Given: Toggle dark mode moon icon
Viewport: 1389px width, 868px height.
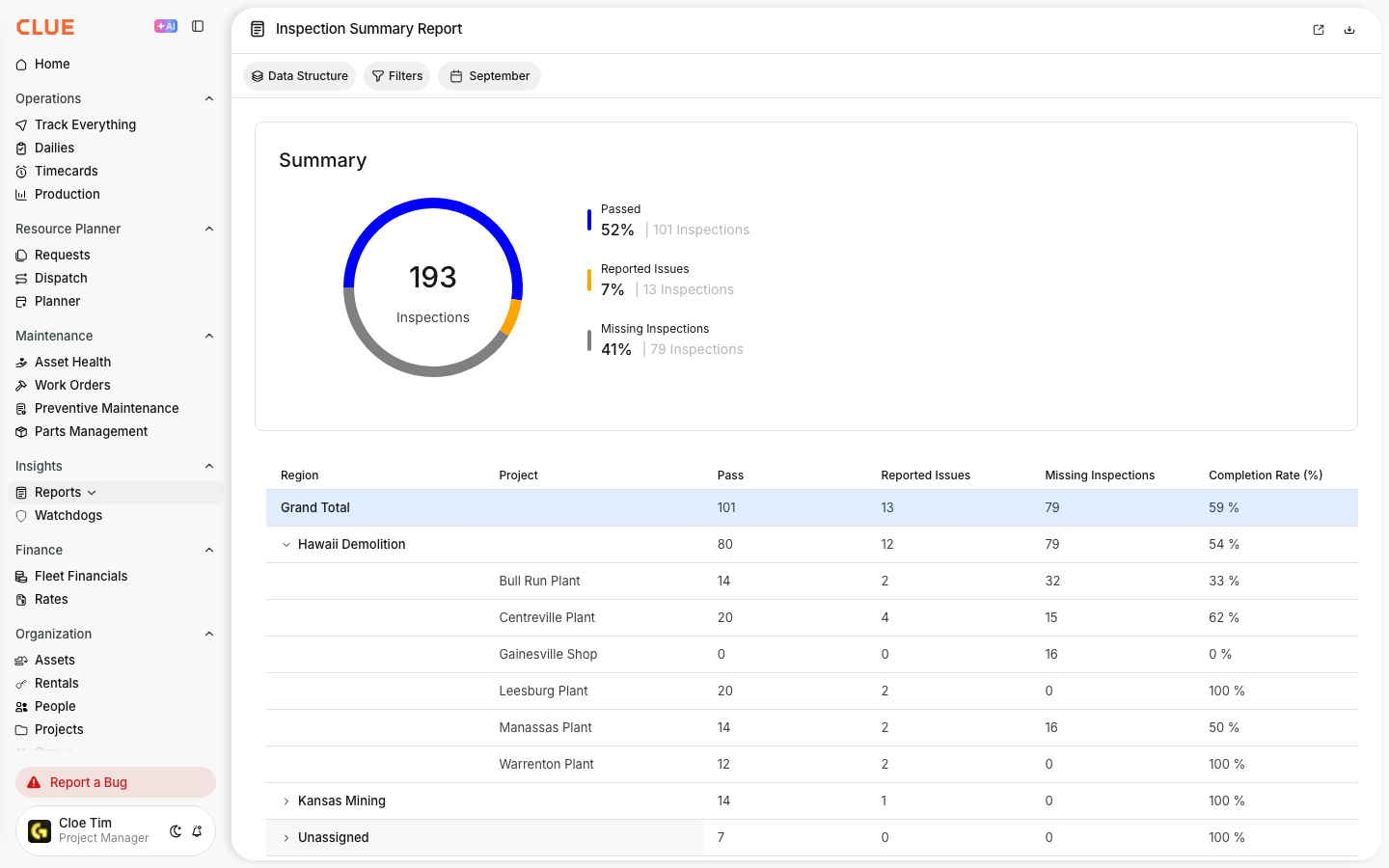Looking at the screenshot, I should pyautogui.click(x=176, y=831).
